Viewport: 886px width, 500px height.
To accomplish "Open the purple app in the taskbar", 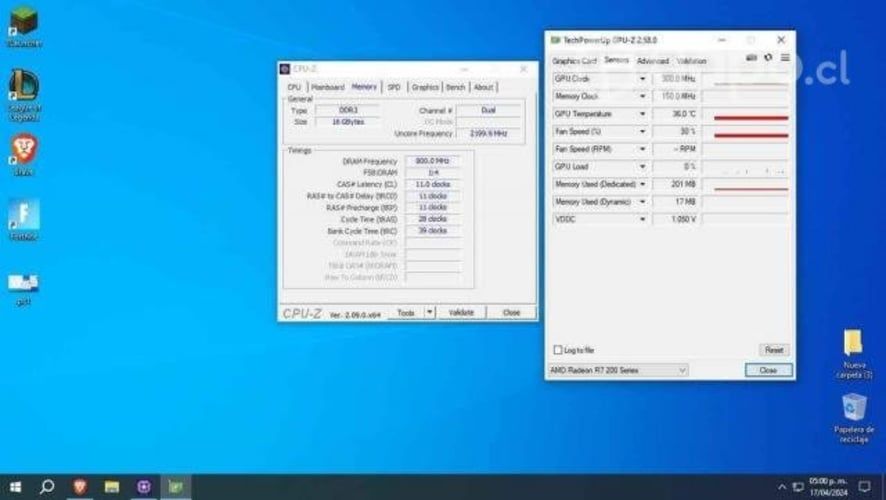I will (x=144, y=486).
